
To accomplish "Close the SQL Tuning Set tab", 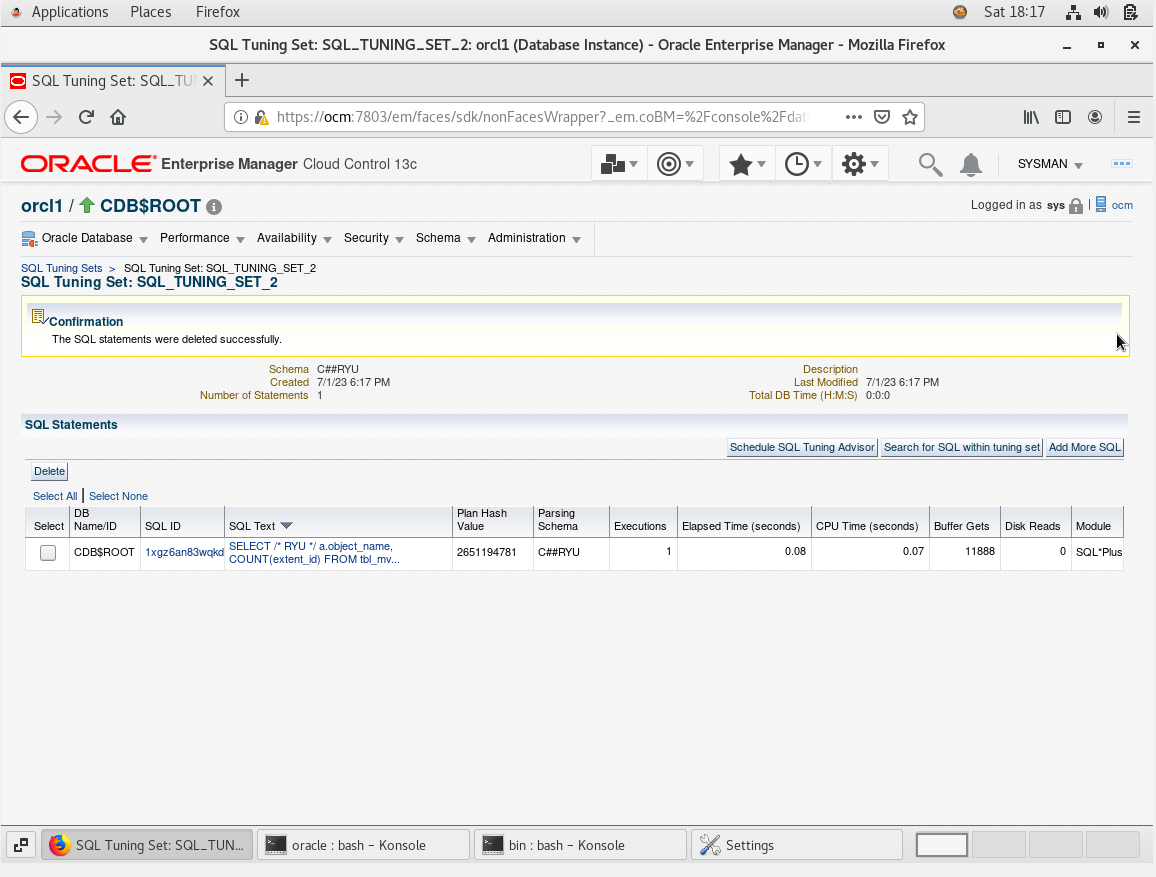I will pos(208,81).
